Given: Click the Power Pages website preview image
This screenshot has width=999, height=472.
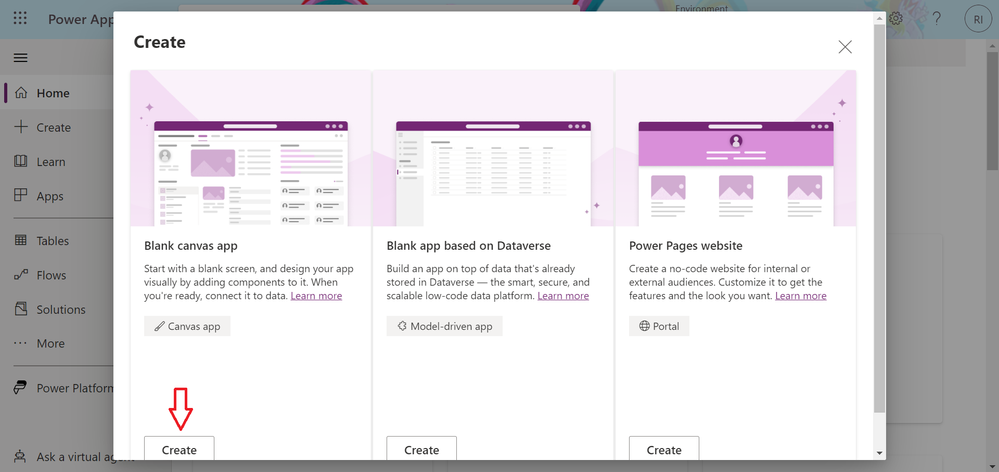Looking at the screenshot, I should pos(736,148).
